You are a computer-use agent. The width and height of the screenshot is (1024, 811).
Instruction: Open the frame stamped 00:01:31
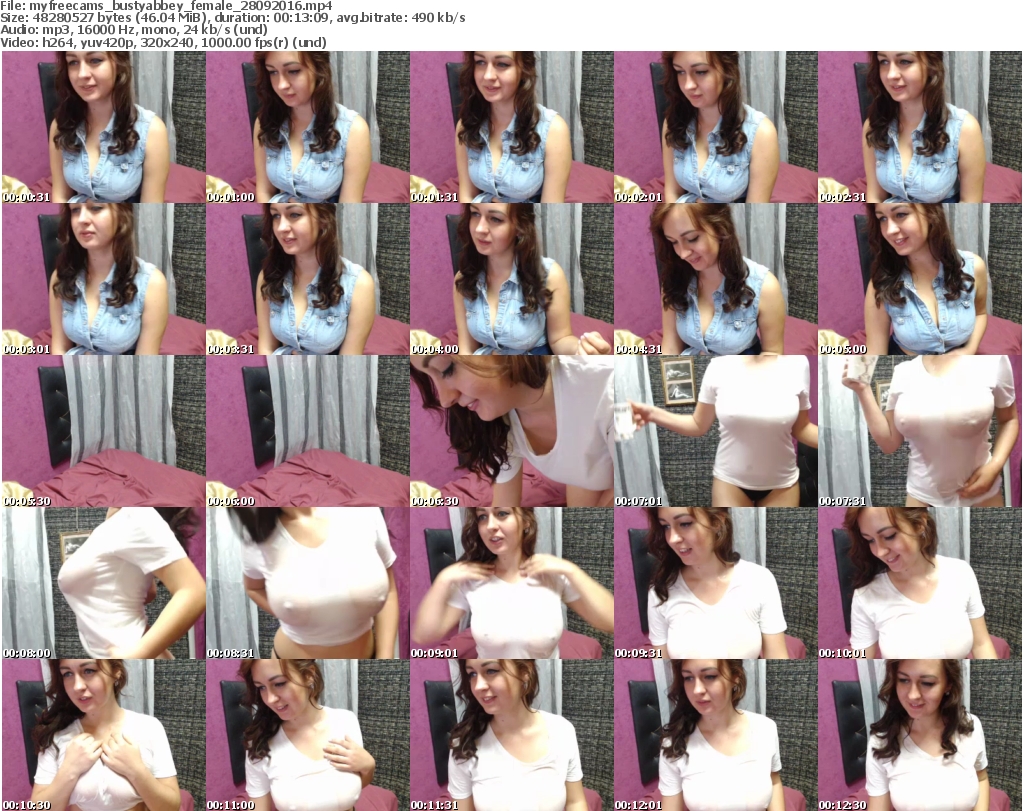[511, 127]
